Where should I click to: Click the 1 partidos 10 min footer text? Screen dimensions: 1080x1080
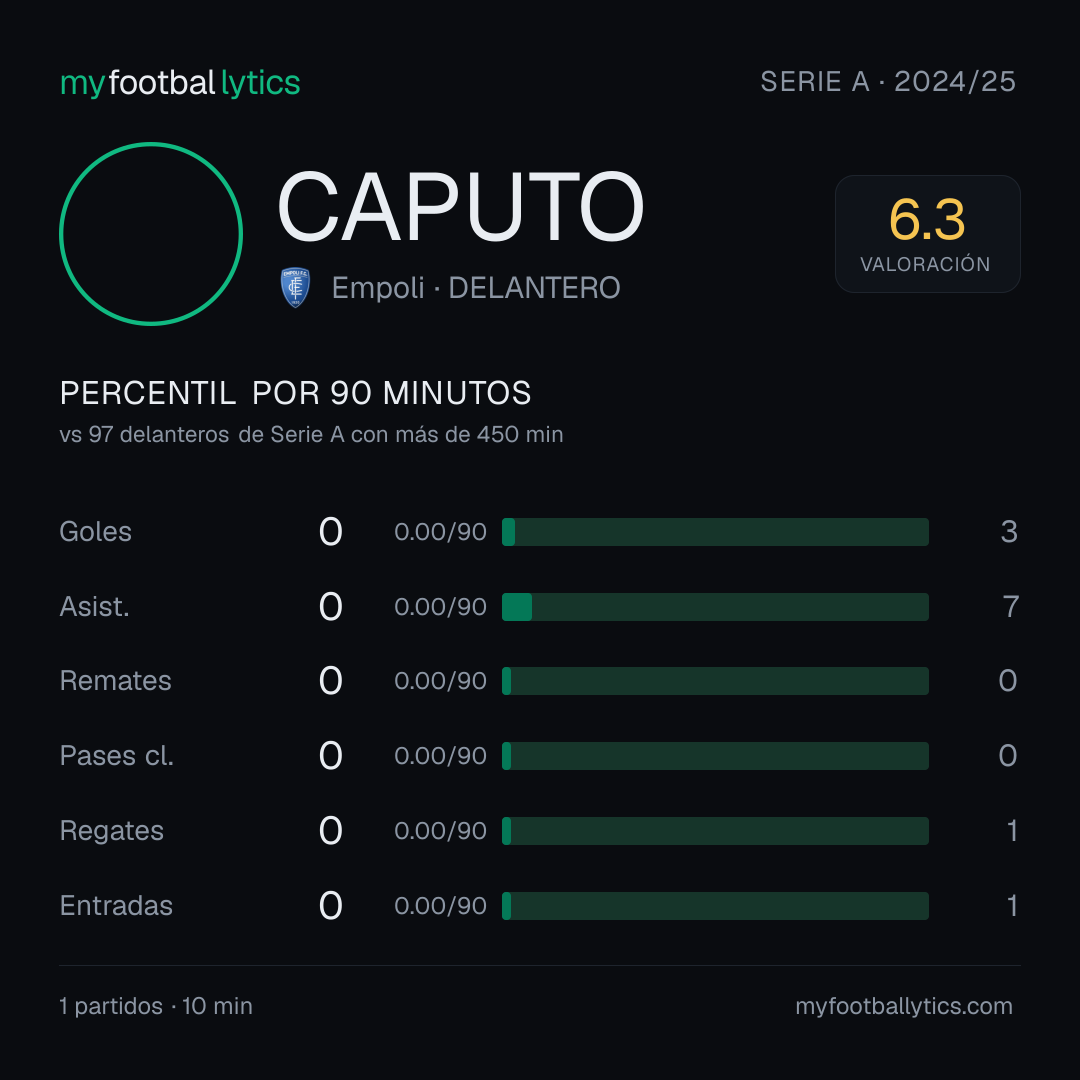coord(156,1006)
